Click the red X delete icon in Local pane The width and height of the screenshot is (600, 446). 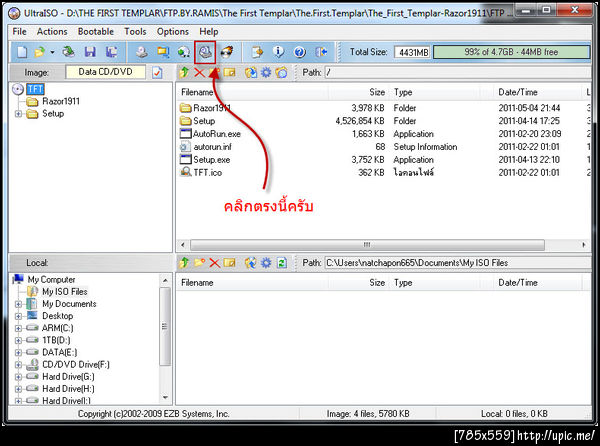214,262
